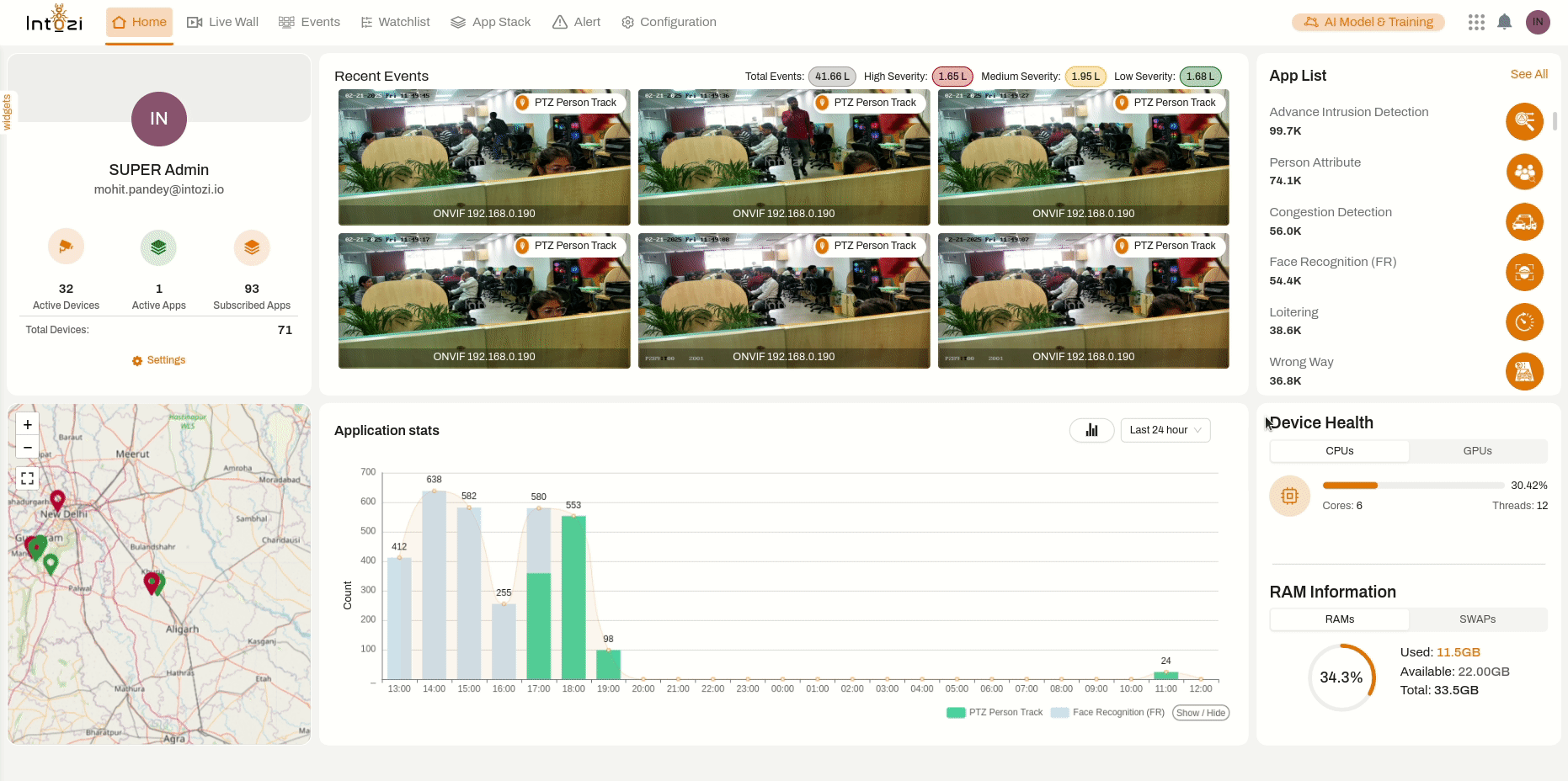Image resolution: width=1568 pixels, height=781 pixels.
Task: Toggle PTZ Person Track legend series
Action: [x=995, y=713]
